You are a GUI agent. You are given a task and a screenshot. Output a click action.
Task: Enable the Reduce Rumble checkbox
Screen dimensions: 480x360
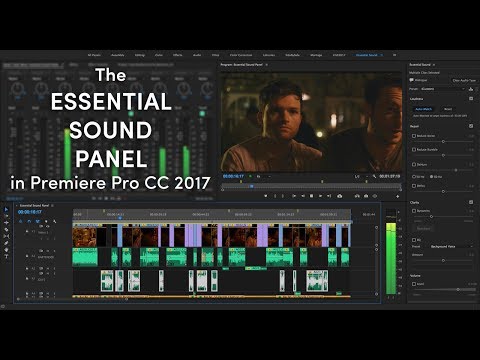[414, 150]
